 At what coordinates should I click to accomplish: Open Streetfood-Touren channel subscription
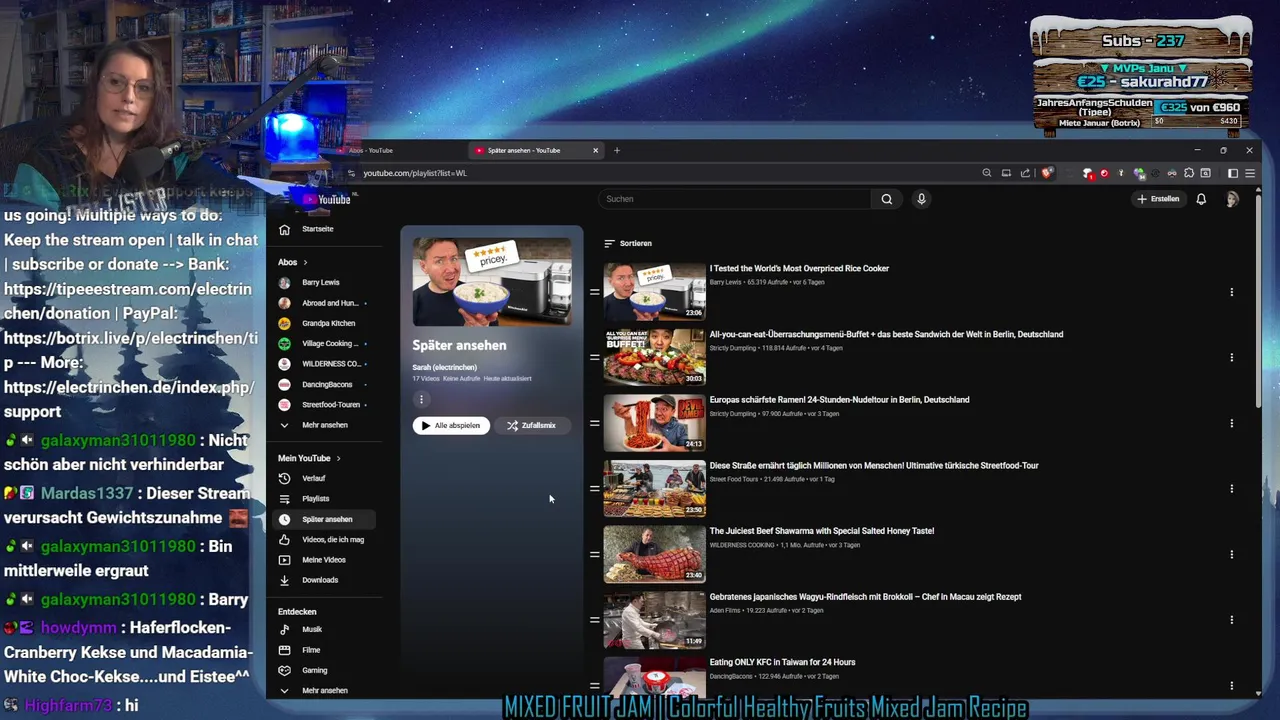click(325, 404)
